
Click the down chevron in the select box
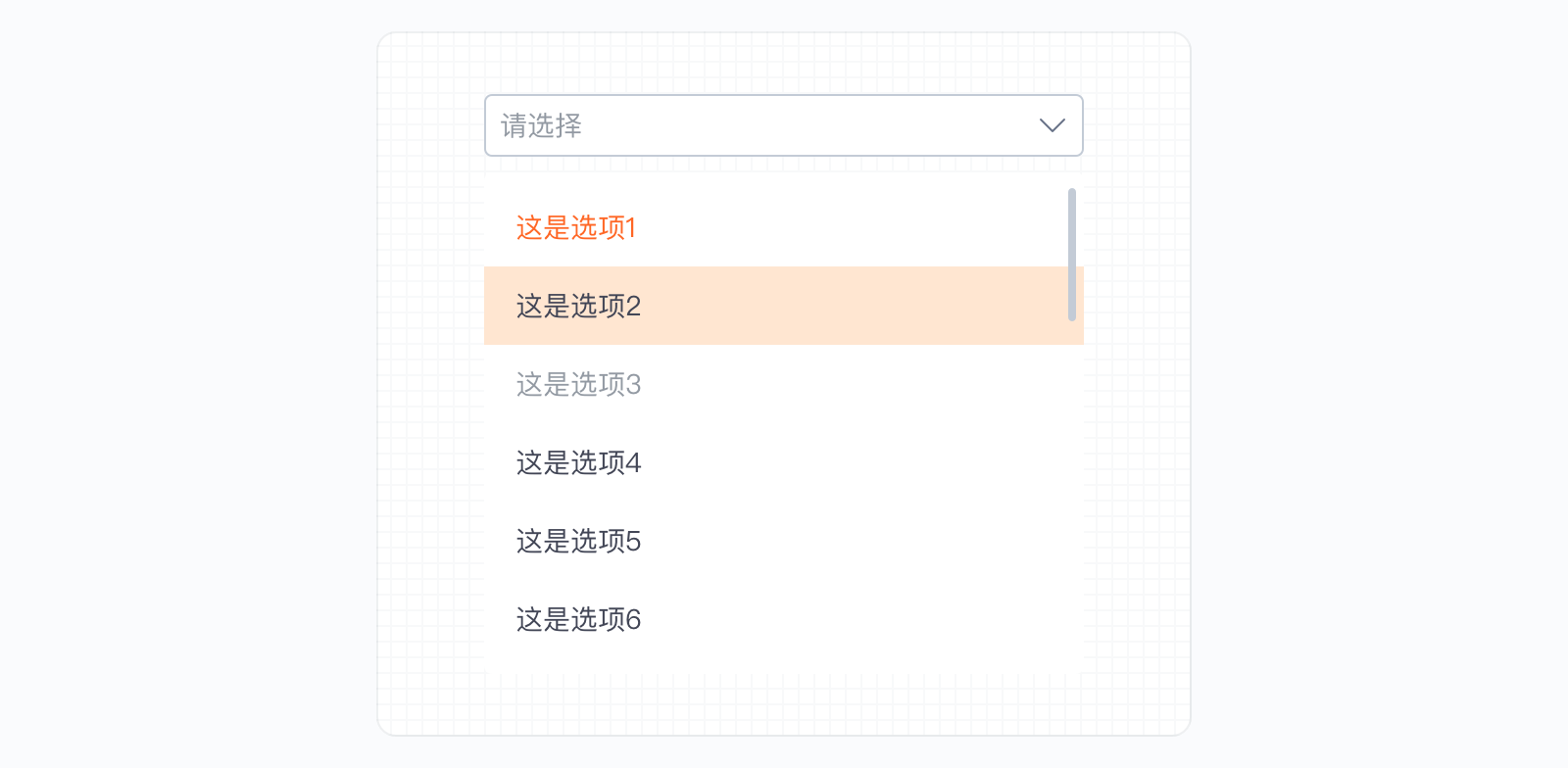[x=1052, y=125]
